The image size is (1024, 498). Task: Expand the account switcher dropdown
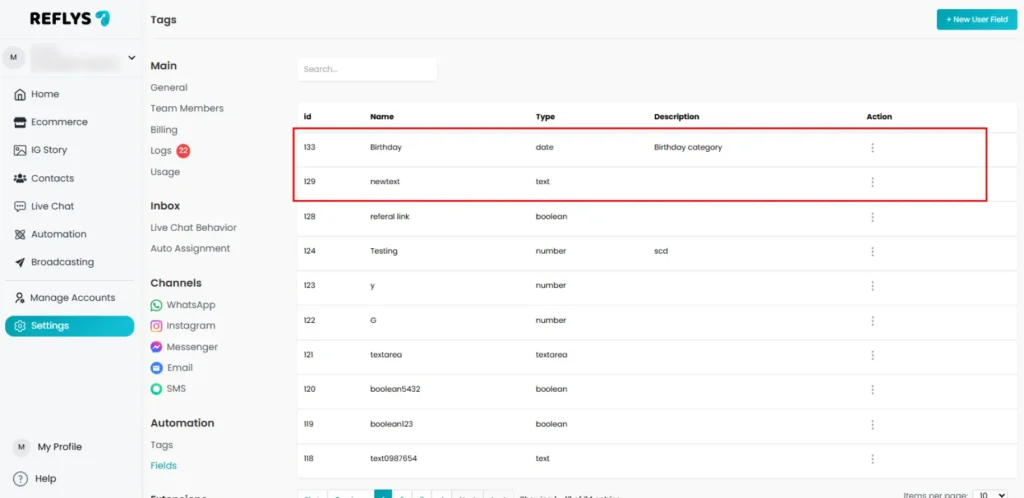click(131, 57)
